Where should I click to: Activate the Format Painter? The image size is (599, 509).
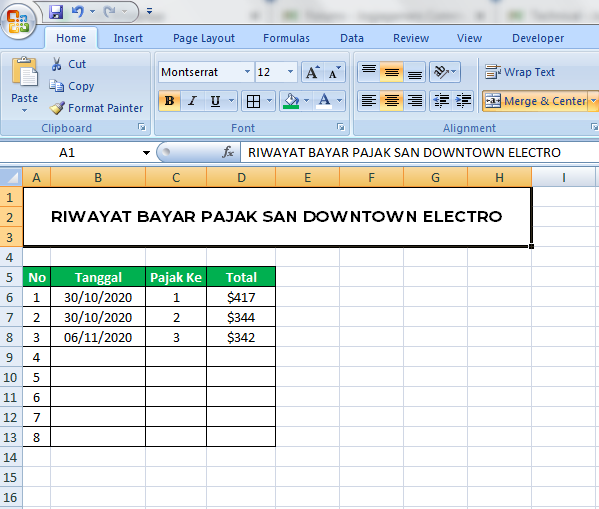click(96, 108)
